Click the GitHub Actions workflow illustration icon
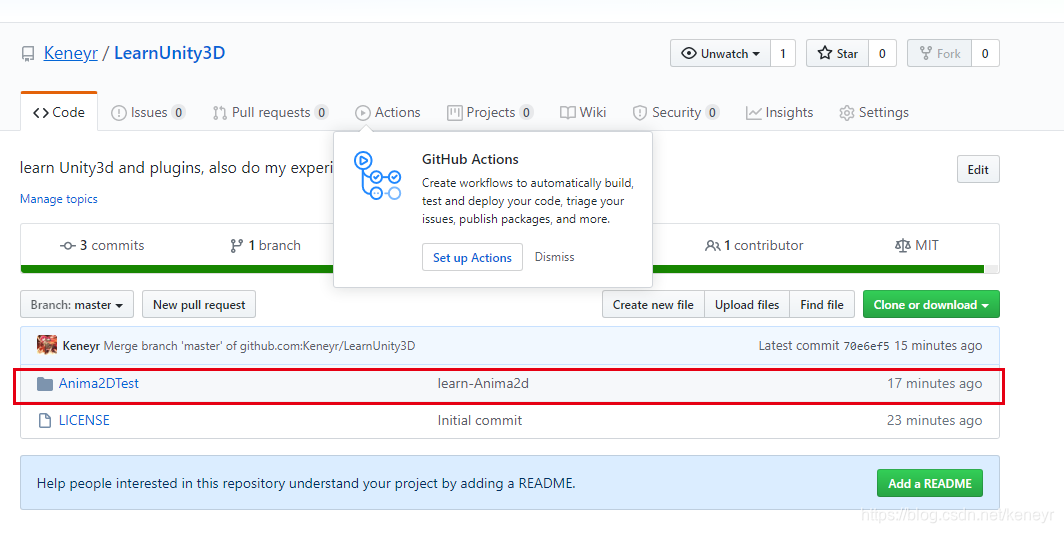The image size is (1064, 533). tap(377, 176)
